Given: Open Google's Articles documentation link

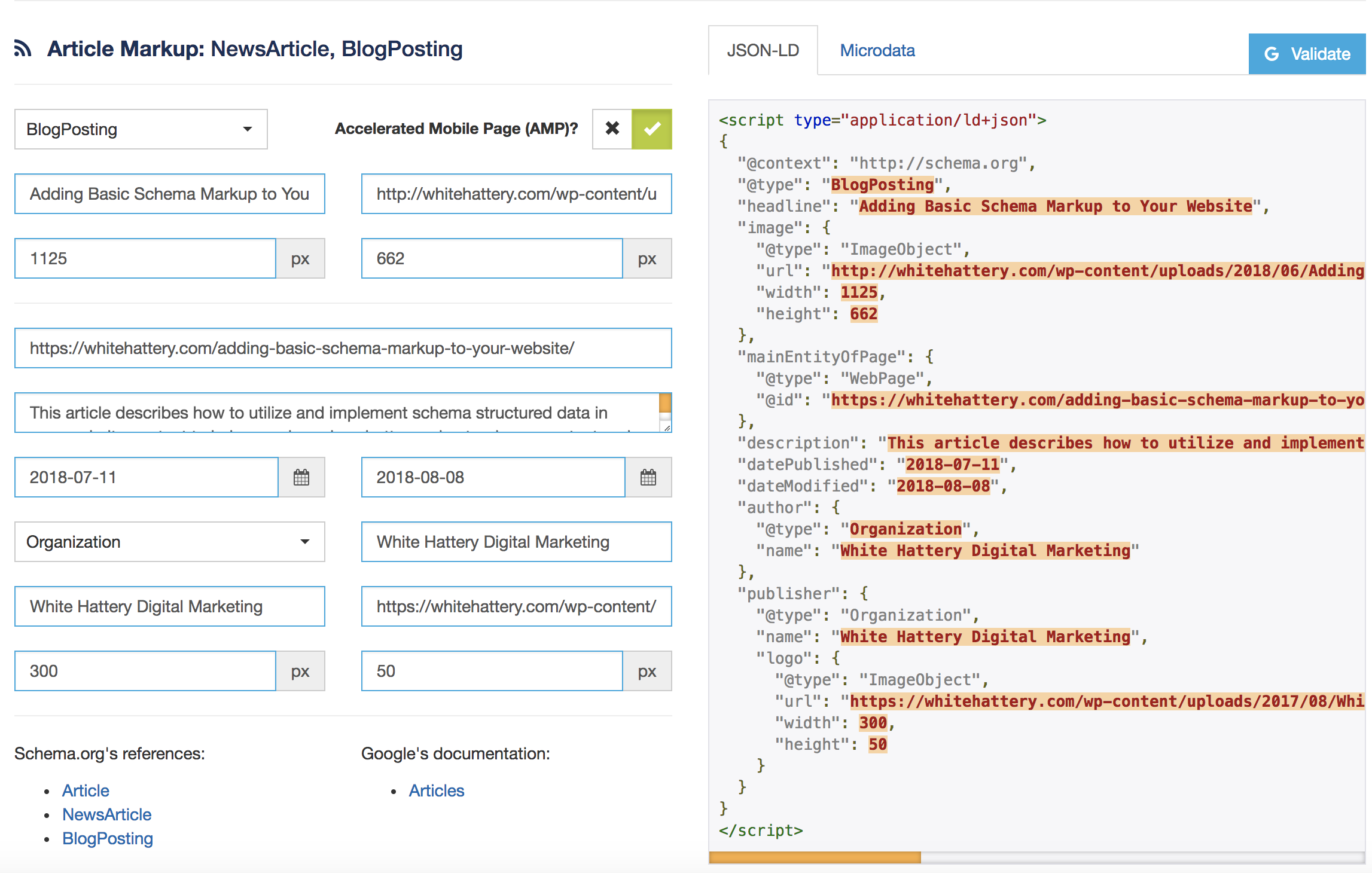Looking at the screenshot, I should point(437,790).
